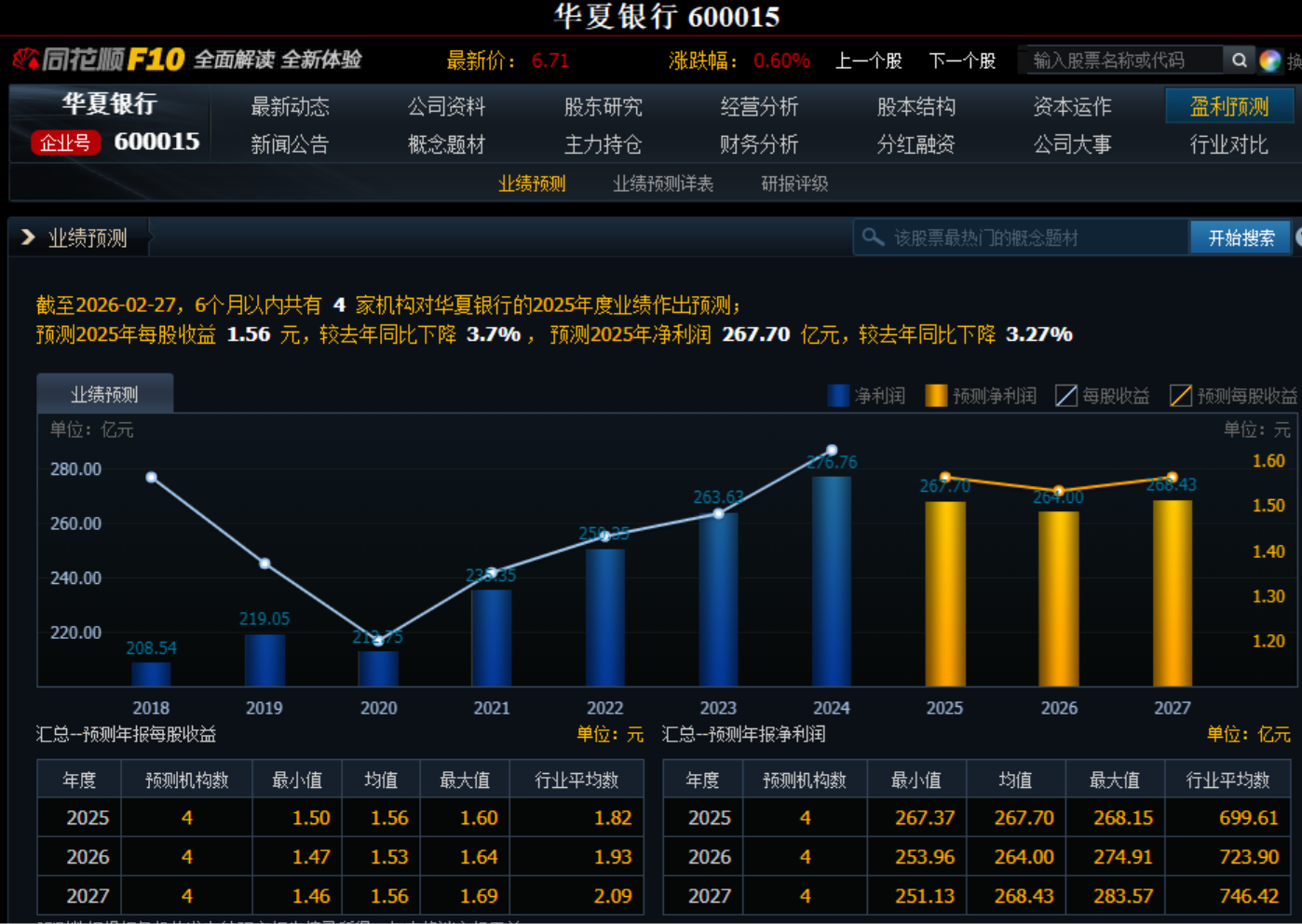Click the stock search magnifier button

(1239, 61)
